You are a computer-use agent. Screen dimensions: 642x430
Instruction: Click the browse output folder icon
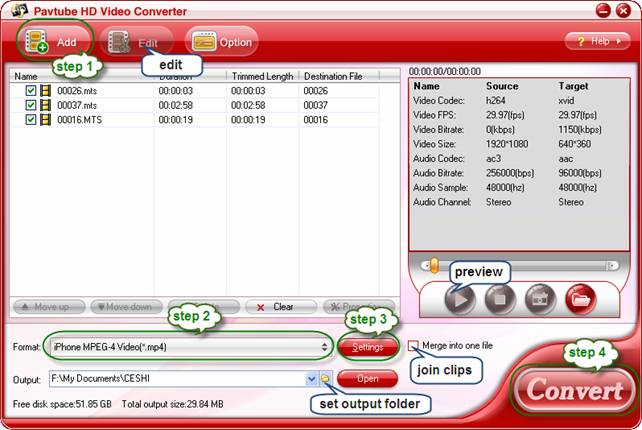point(326,379)
